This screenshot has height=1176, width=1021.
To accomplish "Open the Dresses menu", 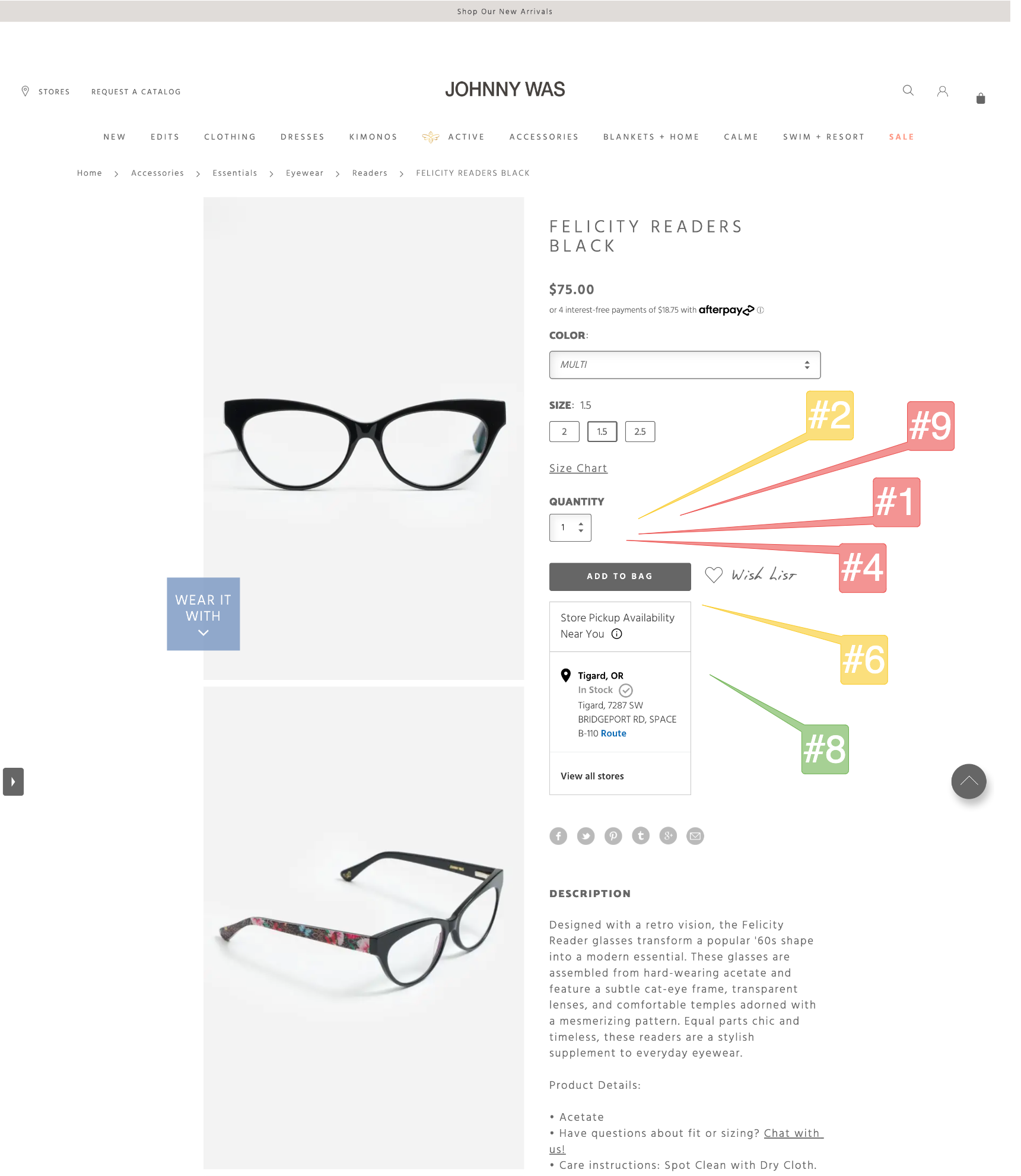I will (x=303, y=136).
